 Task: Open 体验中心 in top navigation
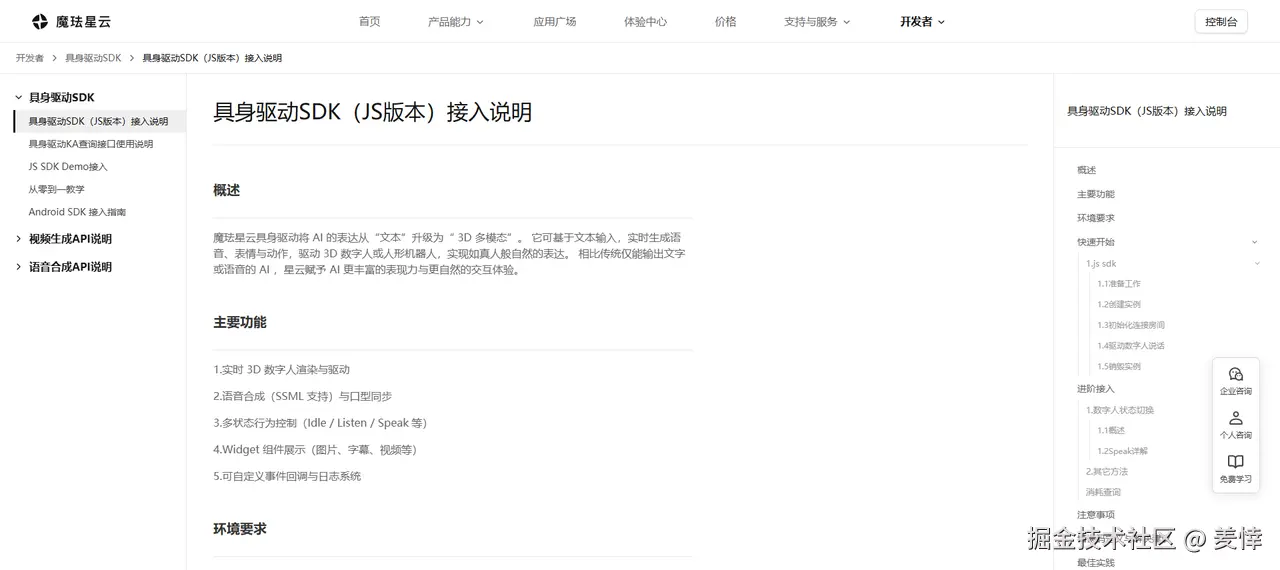tap(645, 21)
